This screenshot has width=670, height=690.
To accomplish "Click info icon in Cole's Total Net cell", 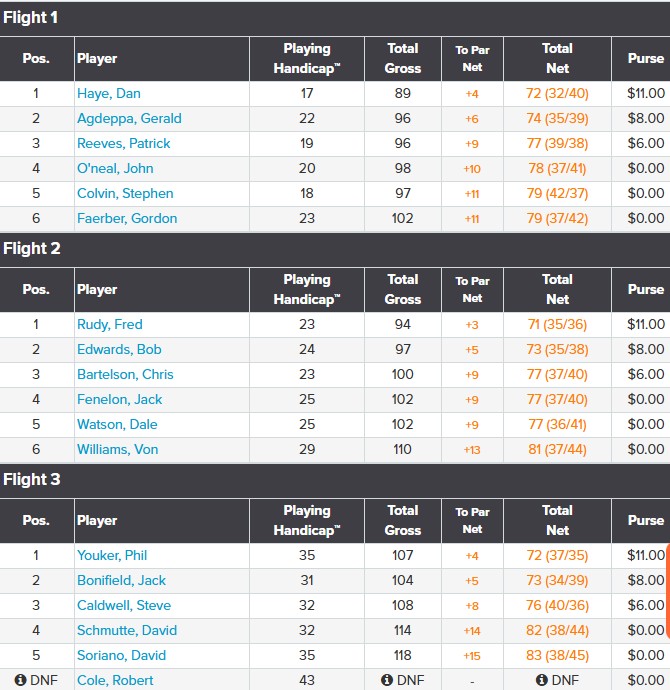I will (x=541, y=680).
